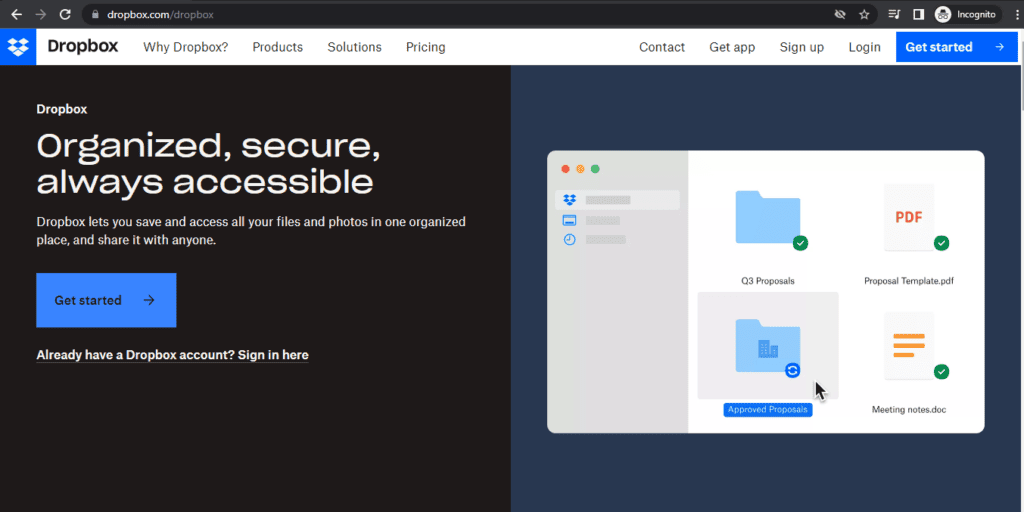Screen dimensions: 1024x512
Task: Click the Incognito profile badge
Action: coord(968,14)
